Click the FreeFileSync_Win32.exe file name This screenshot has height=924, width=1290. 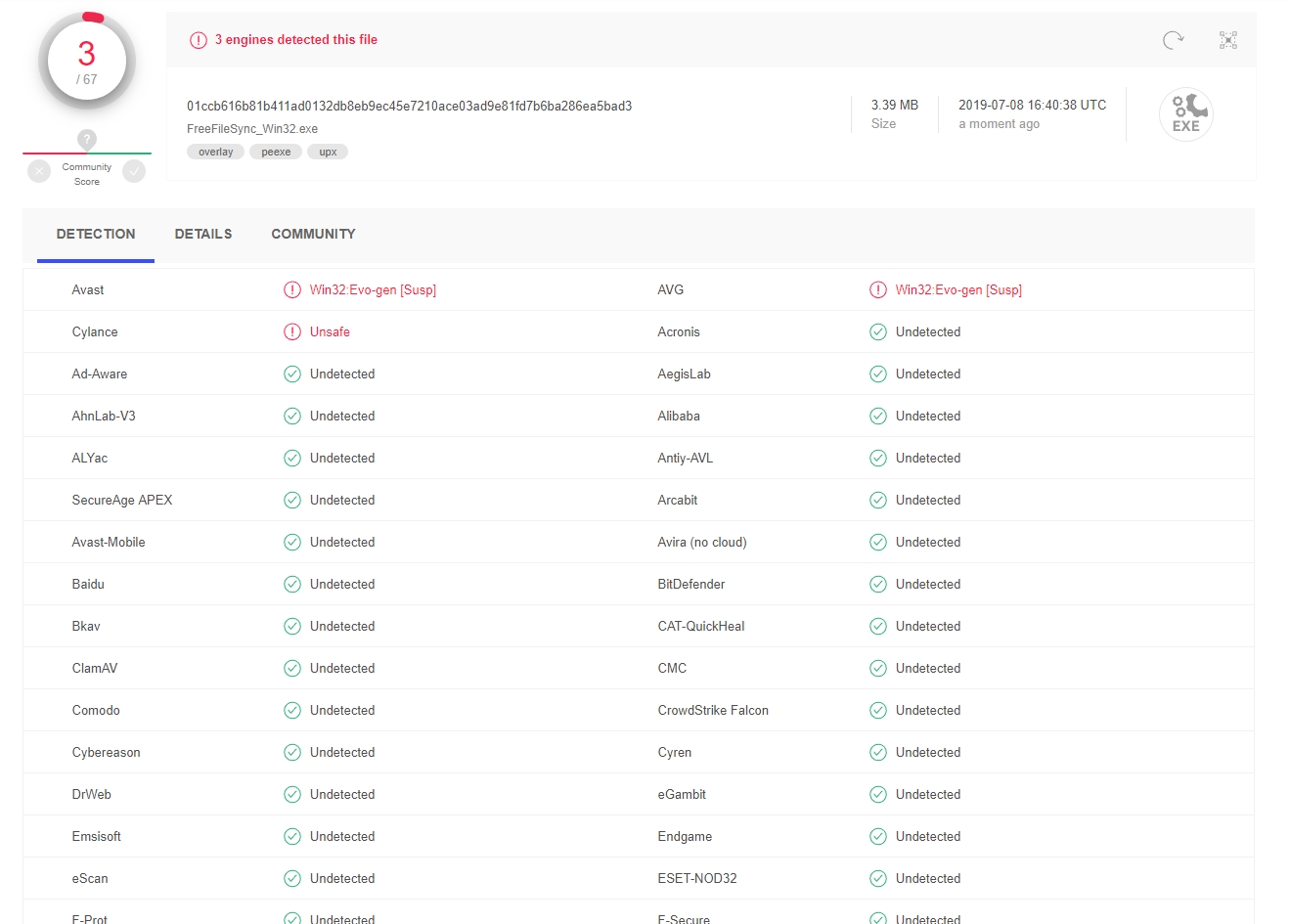[x=252, y=129]
